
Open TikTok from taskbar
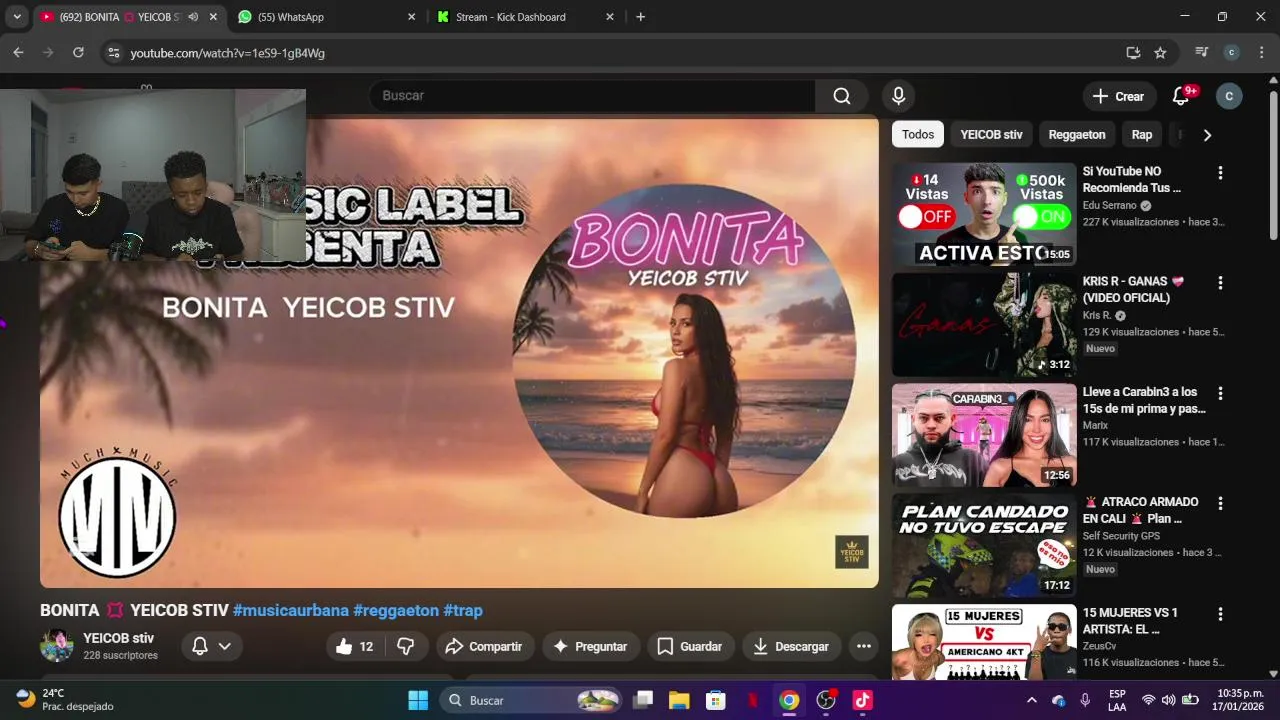[x=862, y=700]
